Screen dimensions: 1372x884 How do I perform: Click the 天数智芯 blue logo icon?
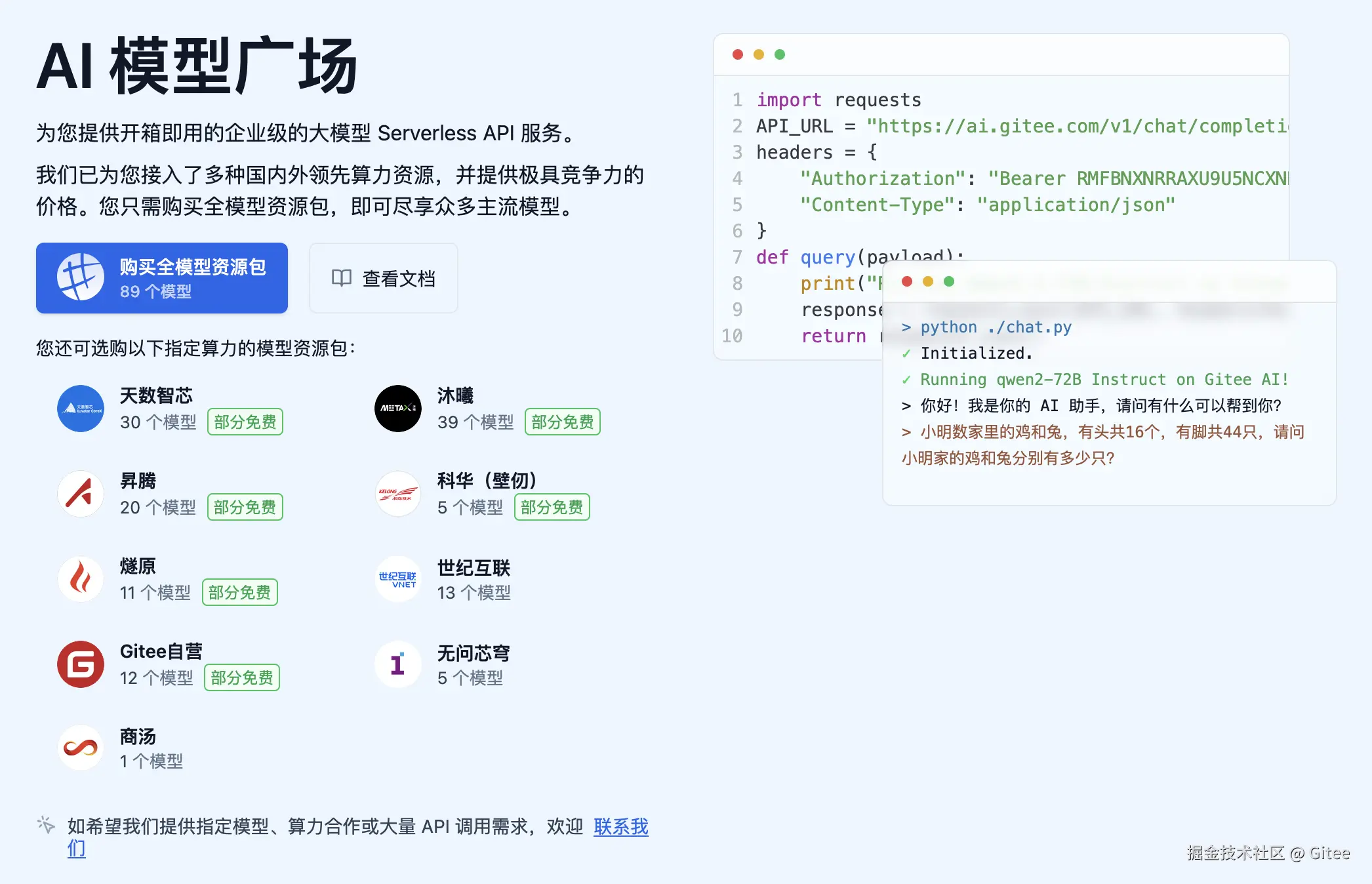[80, 409]
